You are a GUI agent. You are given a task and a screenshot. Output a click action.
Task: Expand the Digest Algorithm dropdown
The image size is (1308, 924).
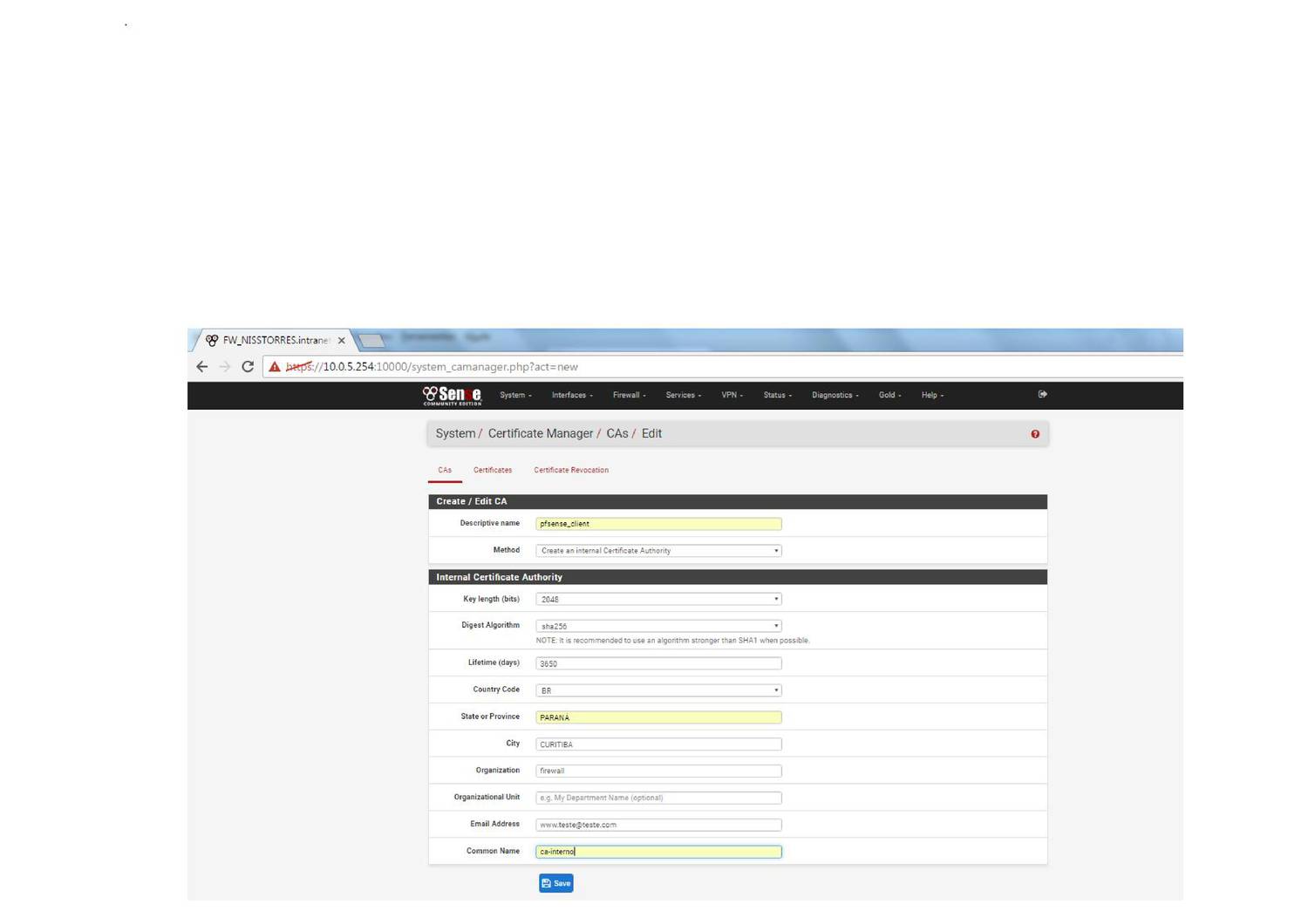pyautogui.click(x=658, y=626)
